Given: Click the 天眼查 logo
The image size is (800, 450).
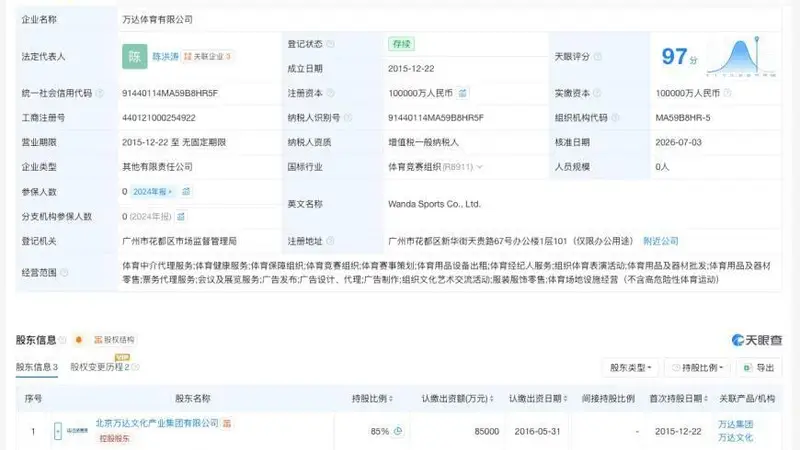Looking at the screenshot, I should point(757,340).
